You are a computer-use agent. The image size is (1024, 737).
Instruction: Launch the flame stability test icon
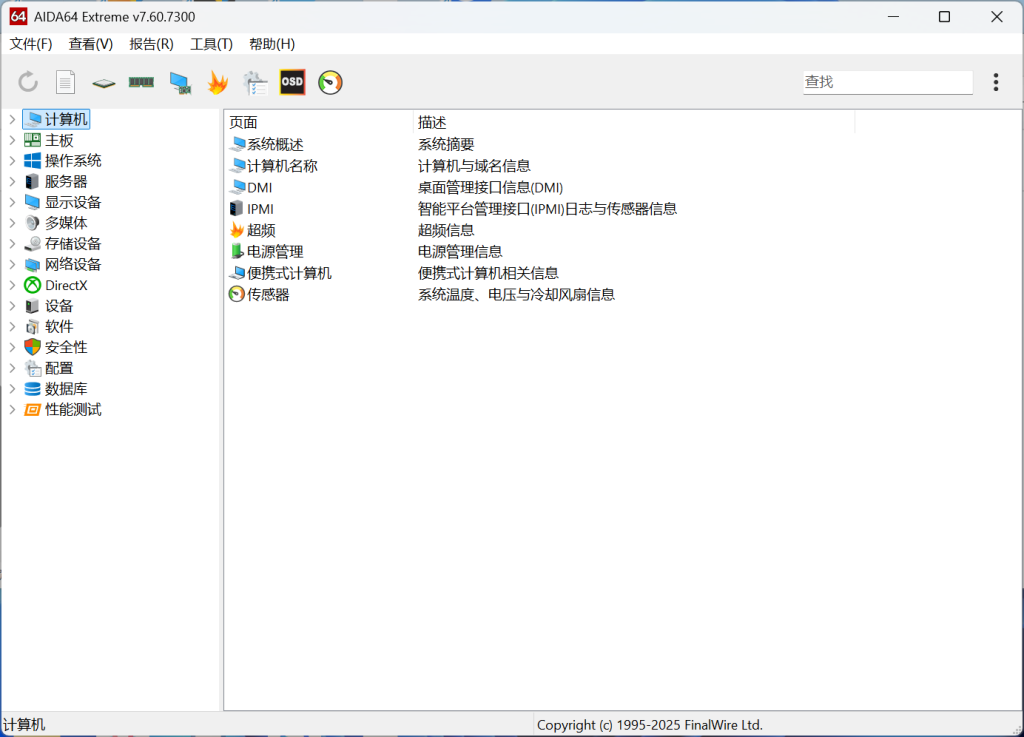coord(217,82)
